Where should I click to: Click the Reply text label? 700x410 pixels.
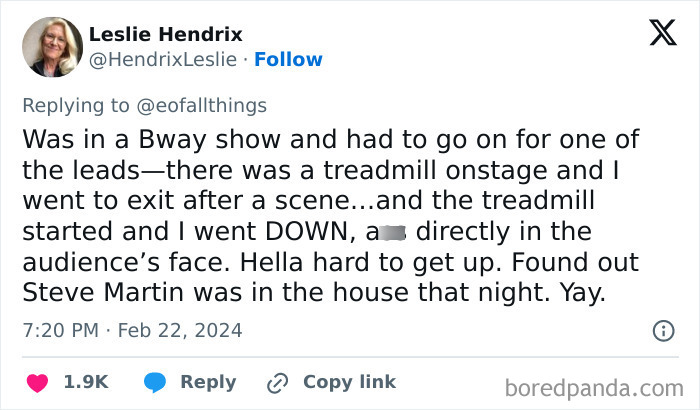click(208, 382)
